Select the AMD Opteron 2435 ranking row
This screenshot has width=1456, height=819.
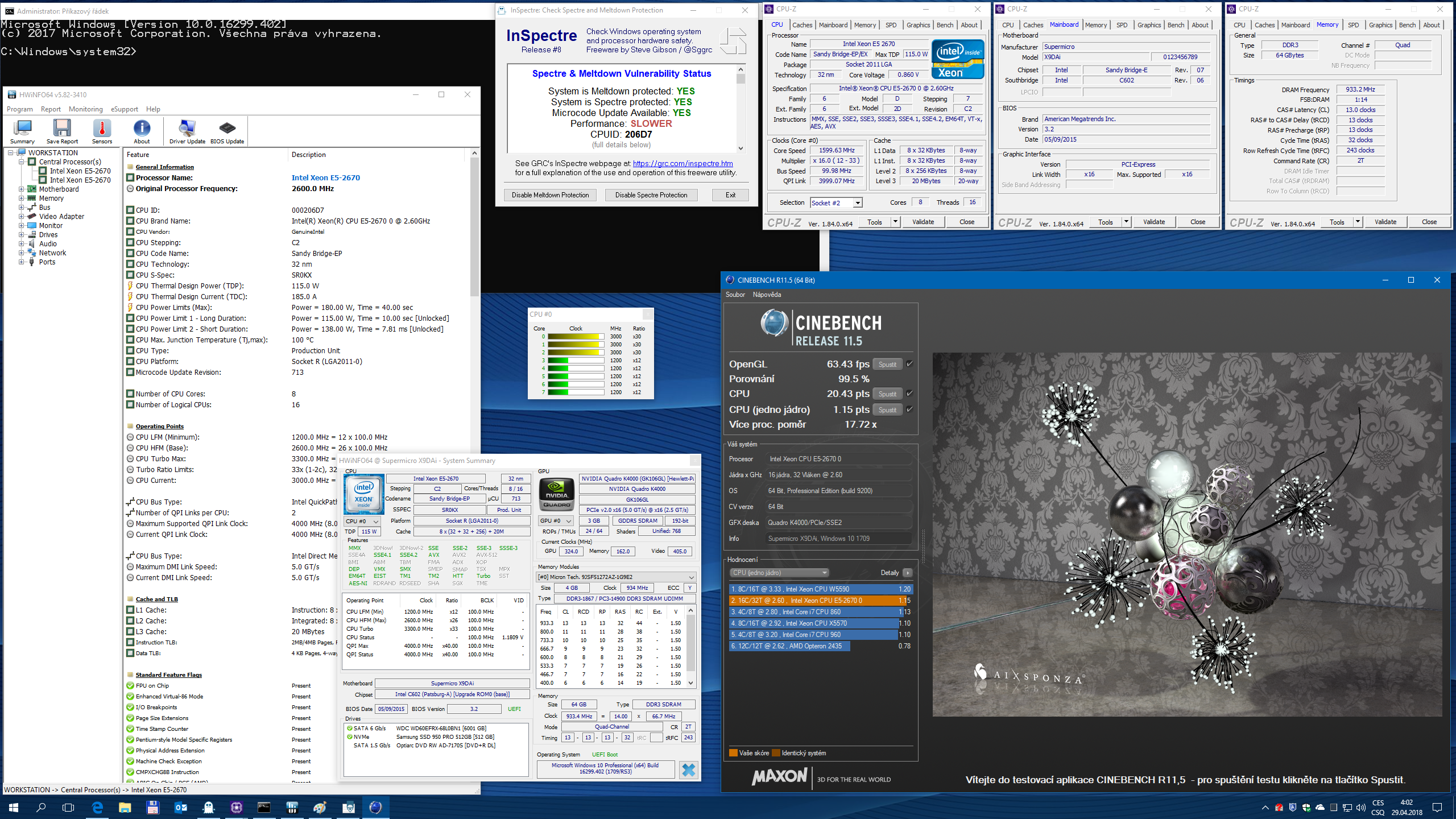pos(820,646)
